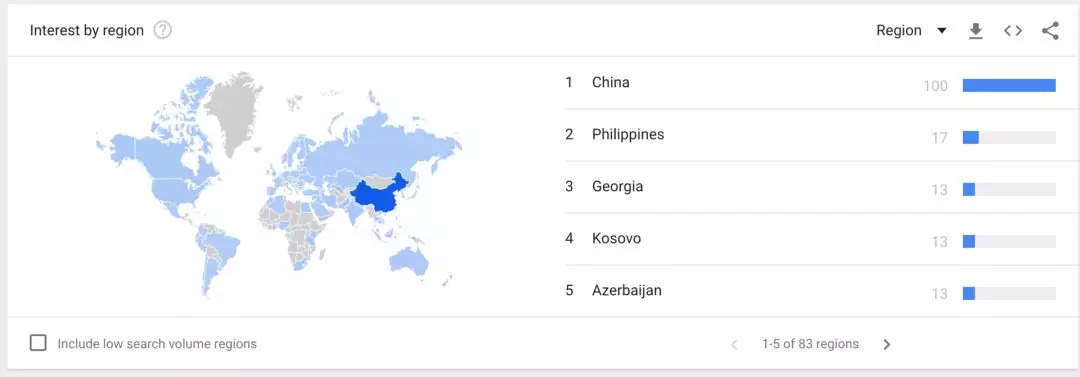
Task: Click gray Greenland on the map
Action: pyautogui.click(x=233, y=110)
